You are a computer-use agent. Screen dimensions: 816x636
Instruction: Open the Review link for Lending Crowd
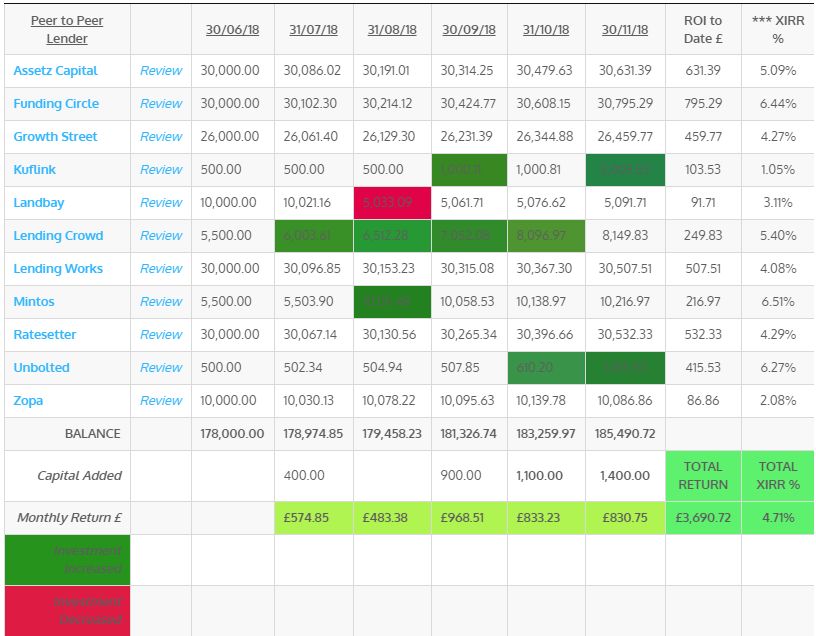(x=161, y=236)
